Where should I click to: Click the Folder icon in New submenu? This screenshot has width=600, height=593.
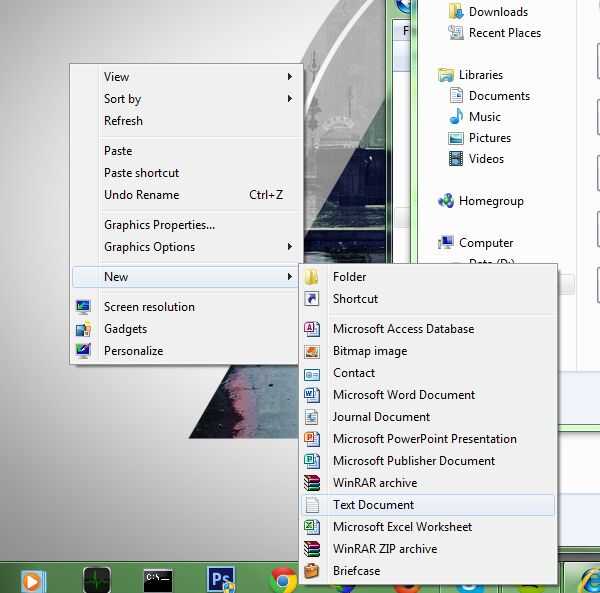coord(311,277)
